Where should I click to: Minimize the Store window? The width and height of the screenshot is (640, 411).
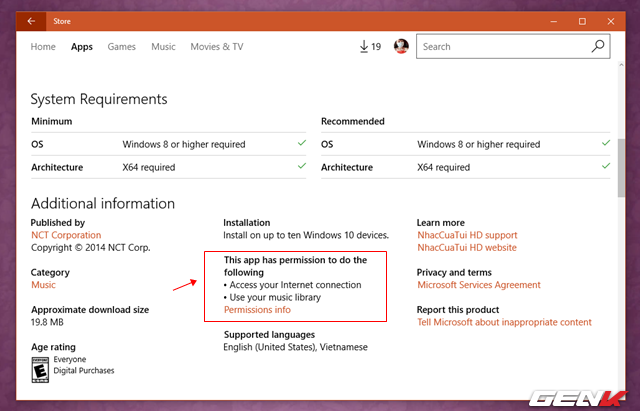tap(553, 21)
